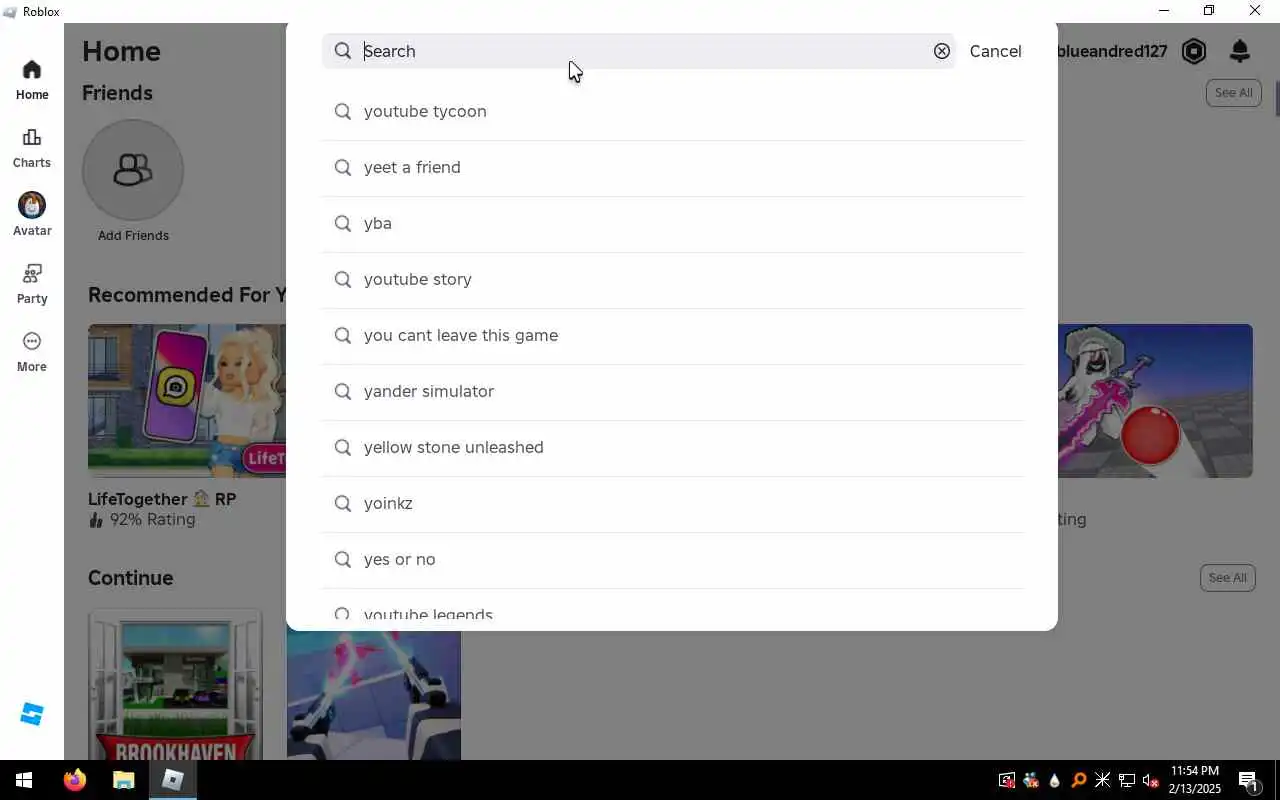Click the taskbar clock showing 11:54 PM
Screen dimensions: 1280x800
pos(1194,780)
